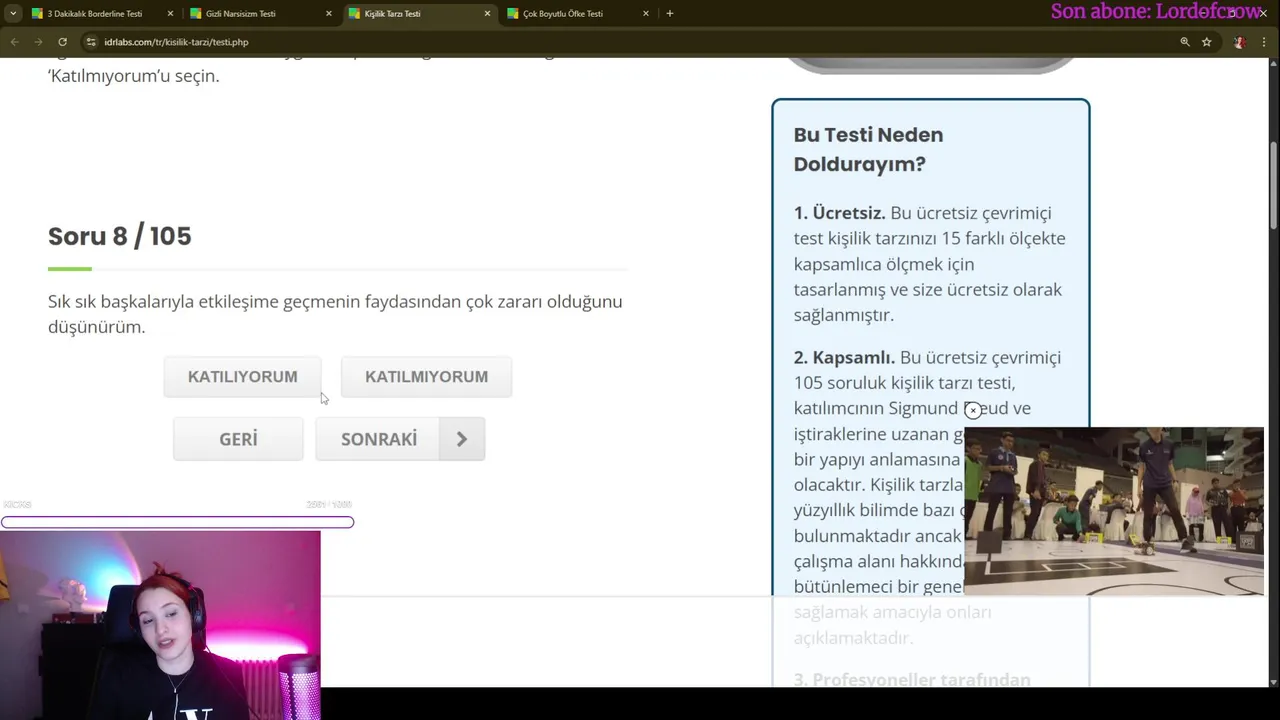The image size is (1280, 720).
Task: Click the Bu Testi Neden Doldurayım? heading
Action: [868, 149]
